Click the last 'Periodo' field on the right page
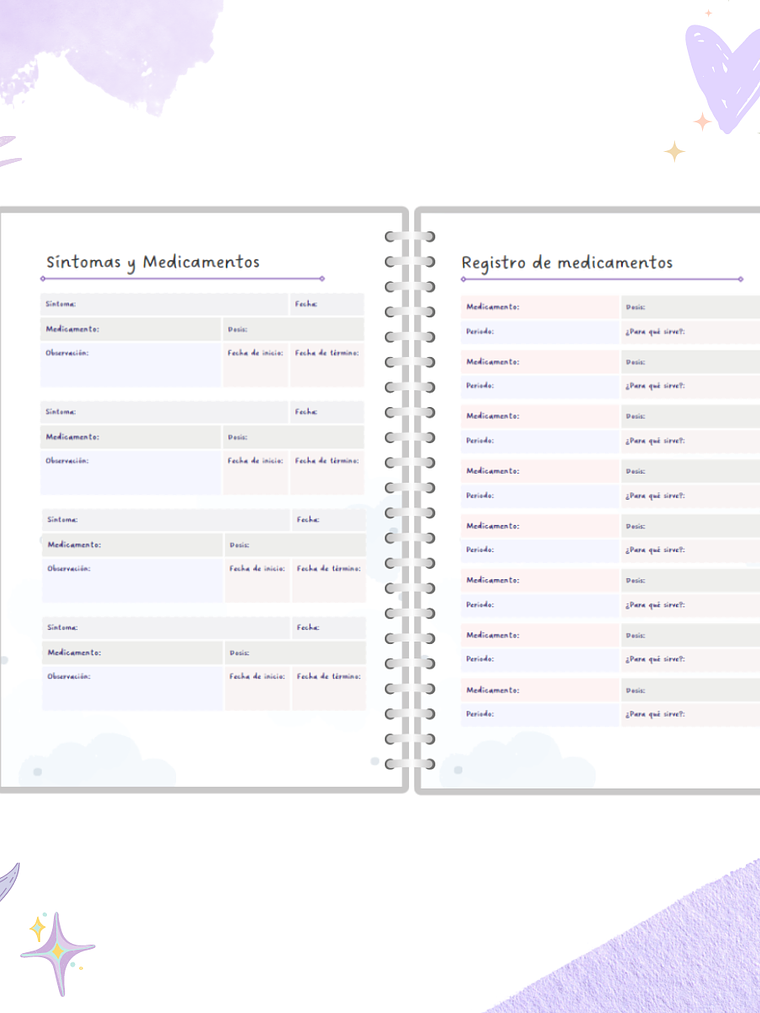Image resolution: width=760 pixels, height=1013 pixels. pos(540,715)
